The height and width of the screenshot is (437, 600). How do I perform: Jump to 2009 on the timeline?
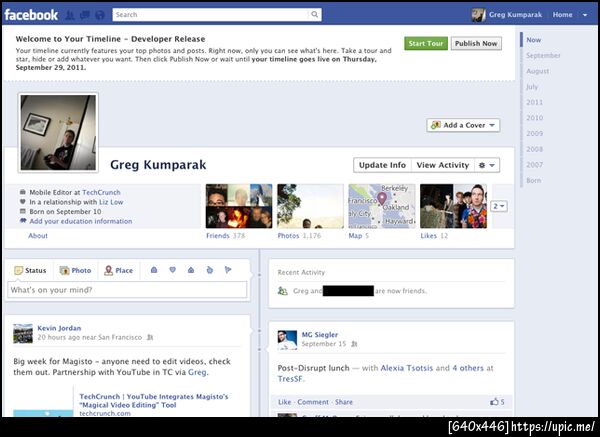click(534, 134)
